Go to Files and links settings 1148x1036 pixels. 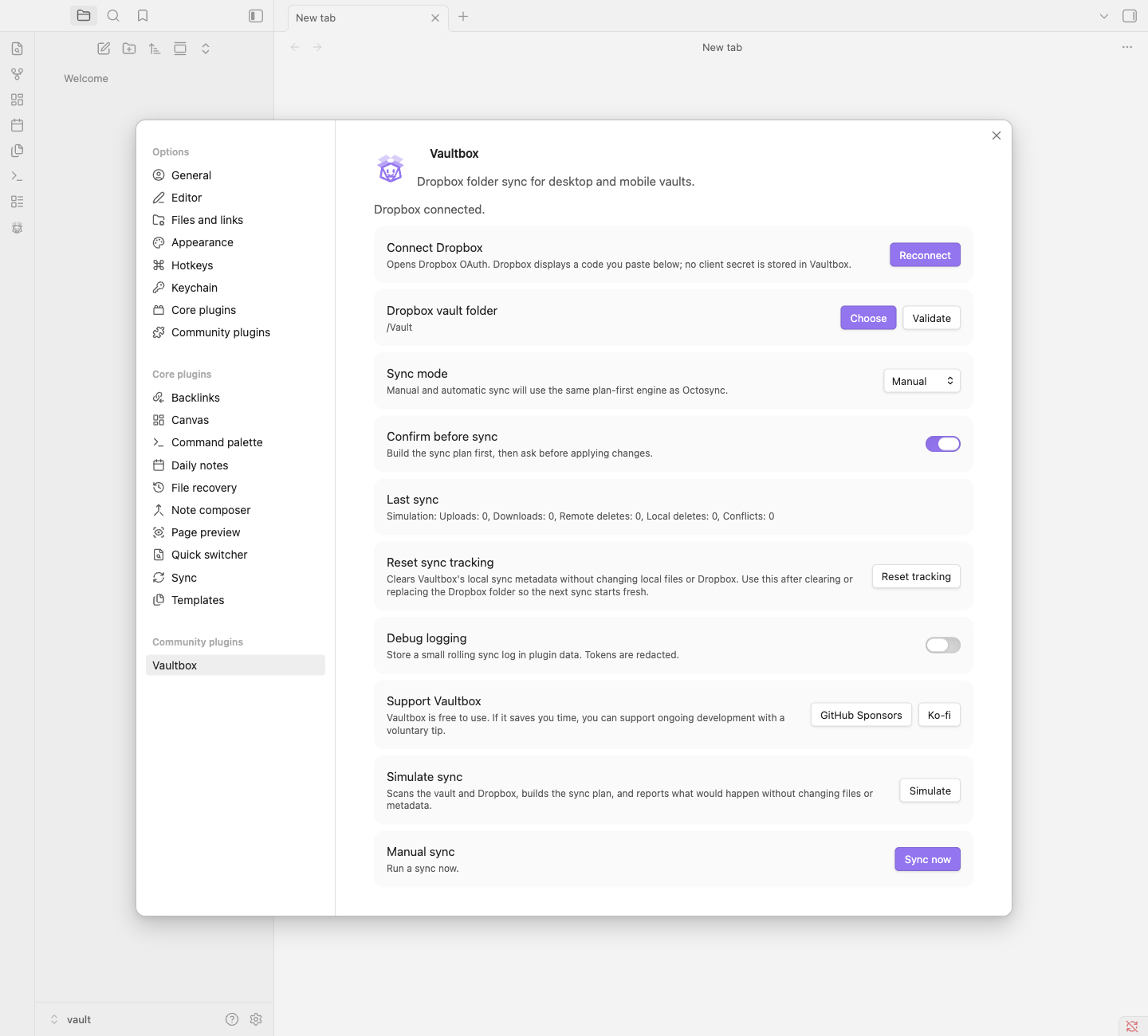coord(235,220)
